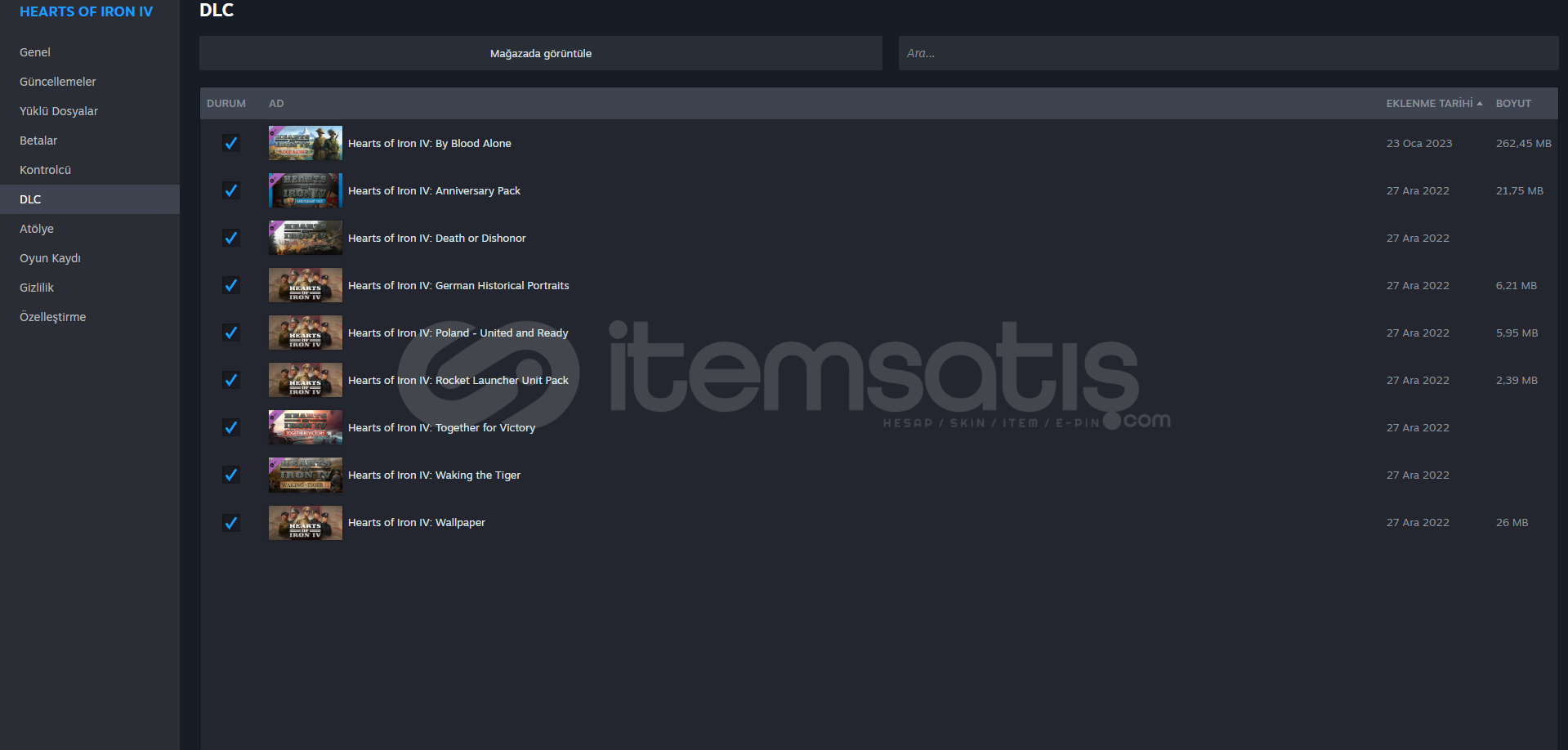This screenshot has width=1568, height=750.
Task: Click the Anniversary Pack cover thumbnail
Action: click(x=306, y=190)
